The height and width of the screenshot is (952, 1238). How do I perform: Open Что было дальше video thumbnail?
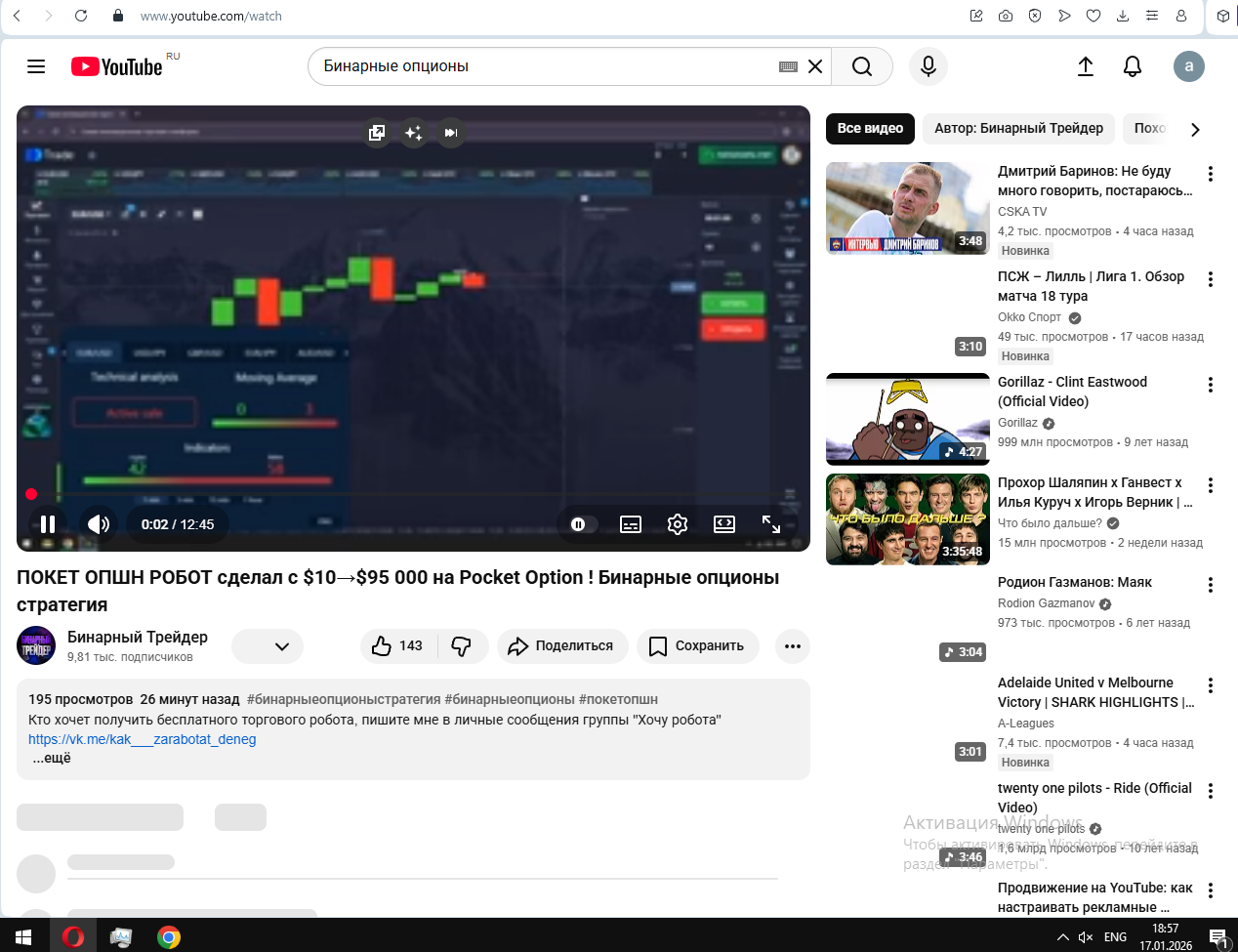pyautogui.click(x=908, y=519)
